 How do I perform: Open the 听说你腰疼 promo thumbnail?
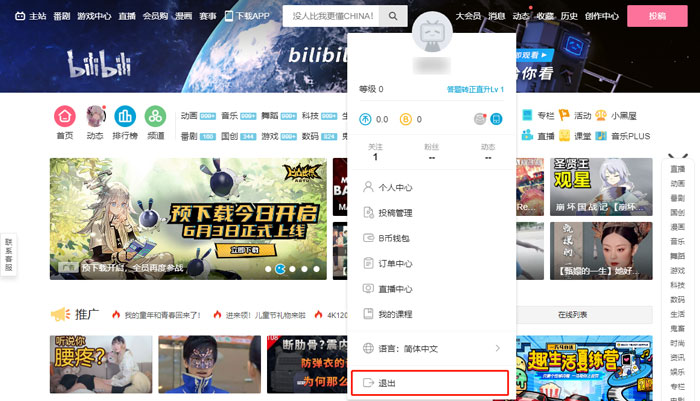pyautogui.click(x=101, y=364)
